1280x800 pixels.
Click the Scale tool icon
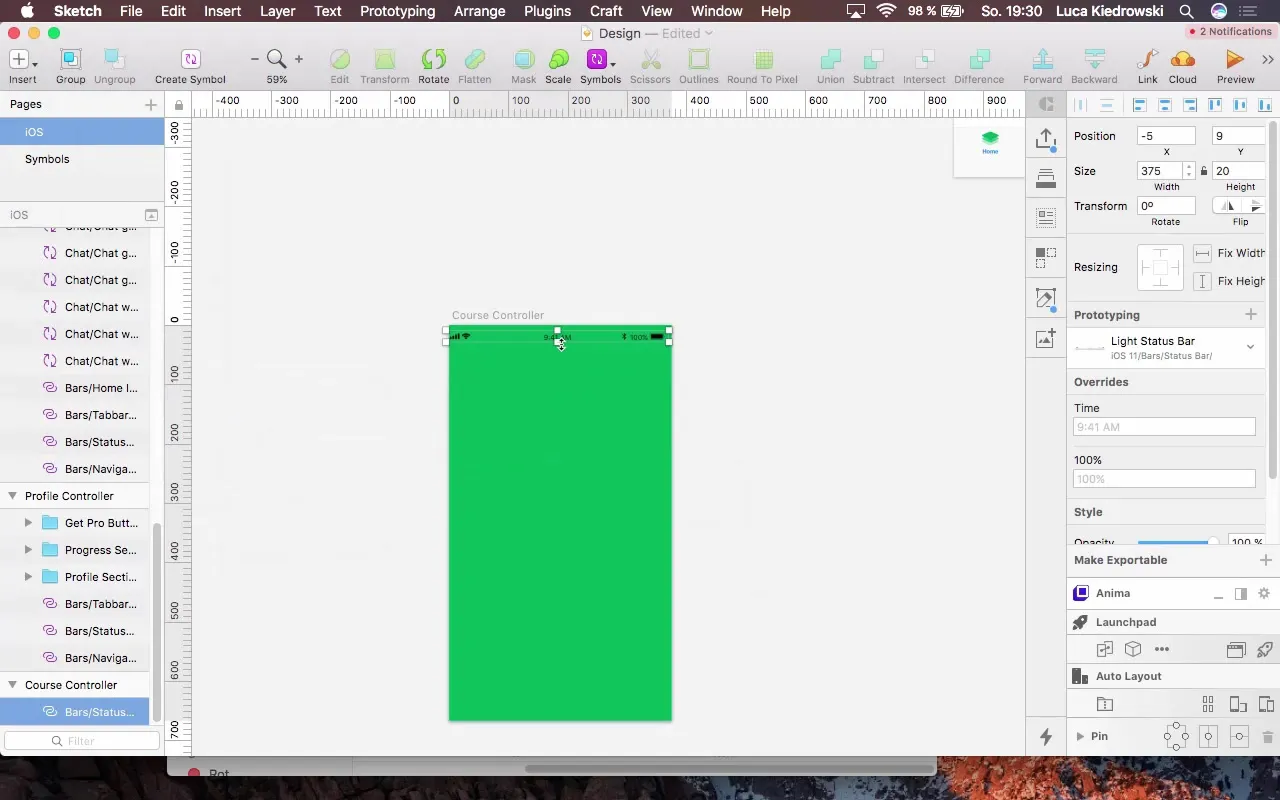(x=558, y=60)
